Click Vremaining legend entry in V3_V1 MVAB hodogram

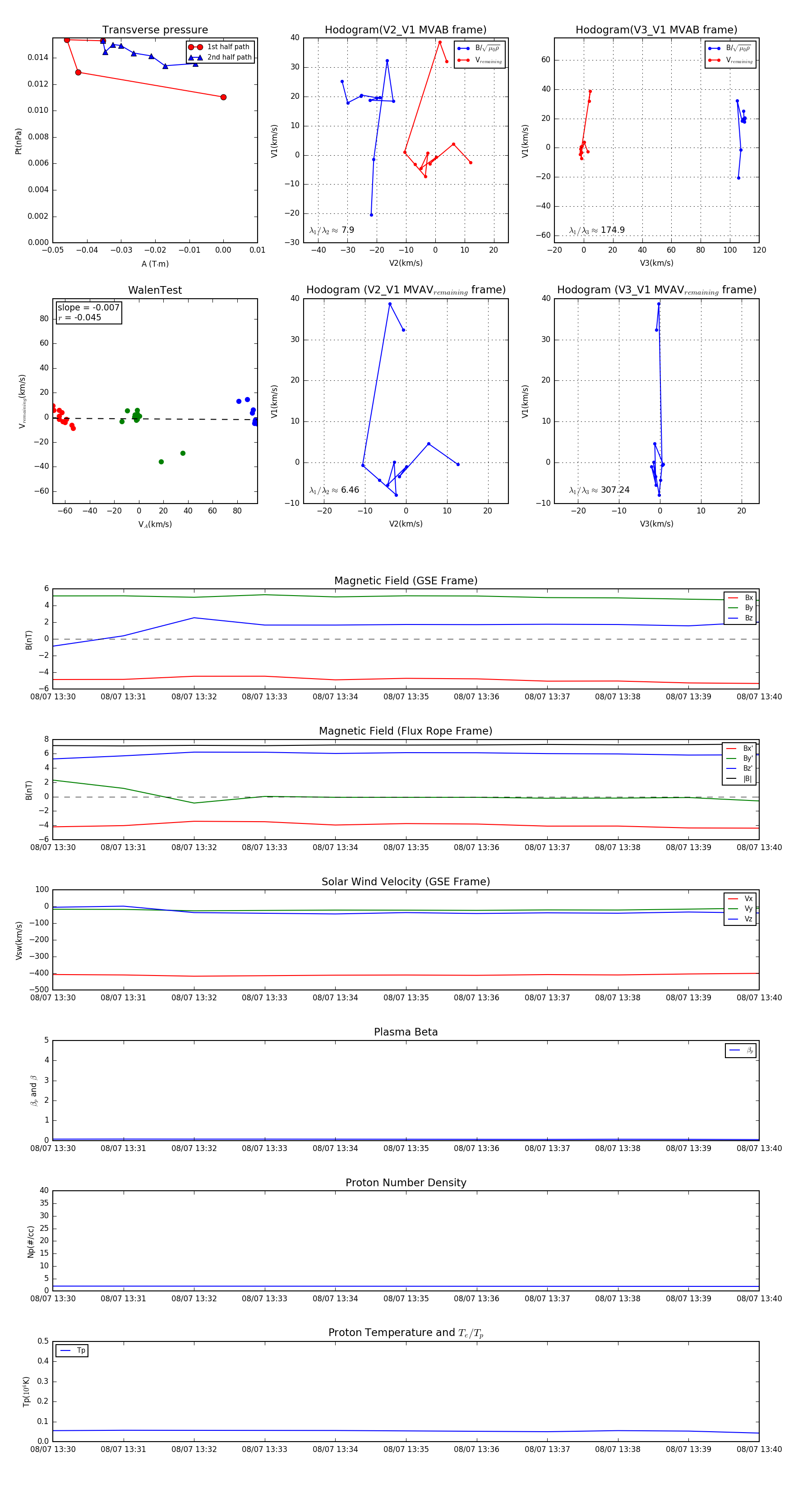coord(730,60)
